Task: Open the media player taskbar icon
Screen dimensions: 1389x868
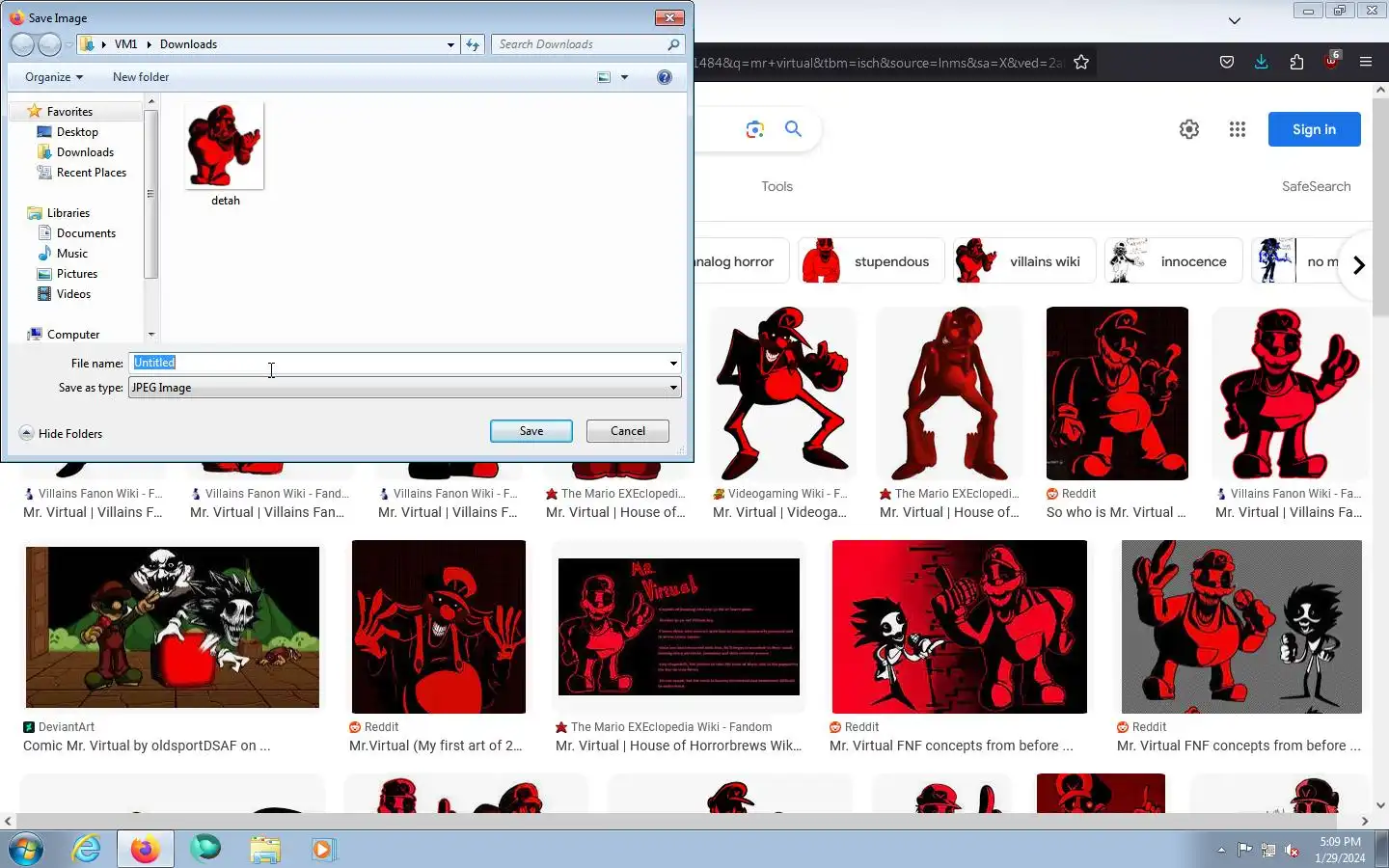Action: 323,850
